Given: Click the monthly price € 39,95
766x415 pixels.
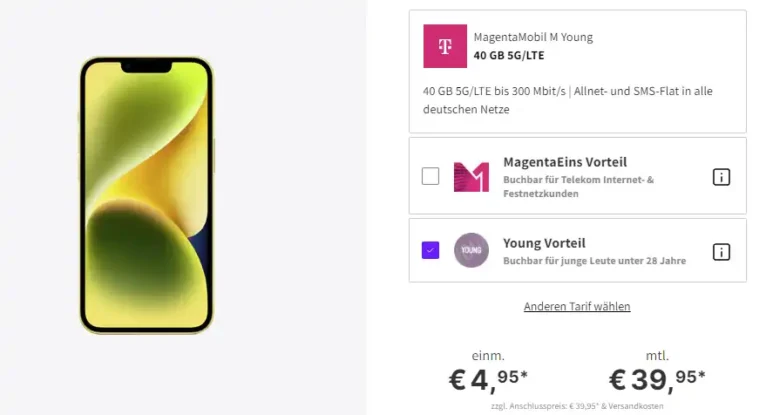Looking at the screenshot, I should pyautogui.click(x=657, y=380).
